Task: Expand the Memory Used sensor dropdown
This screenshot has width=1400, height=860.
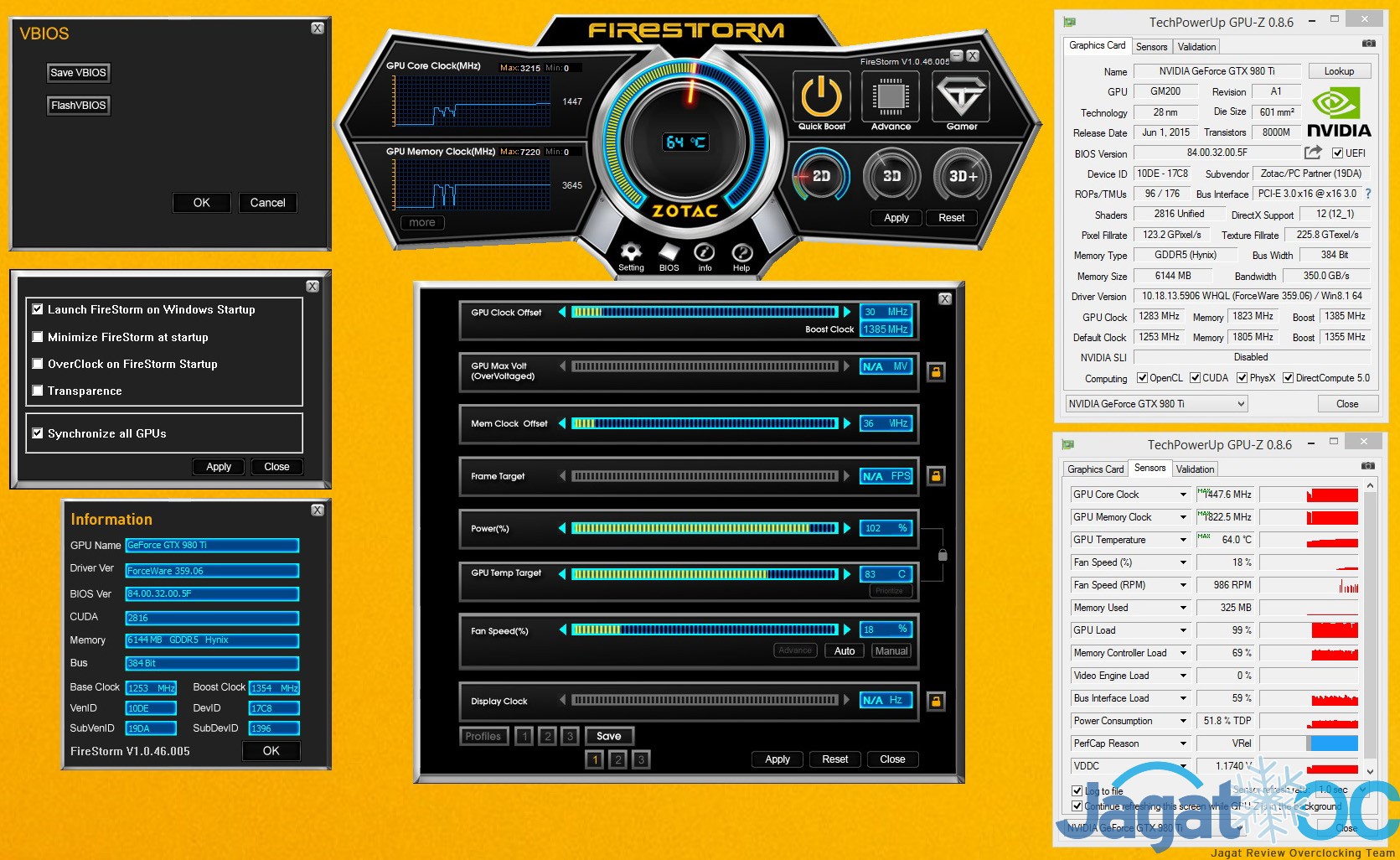Action: (1183, 608)
